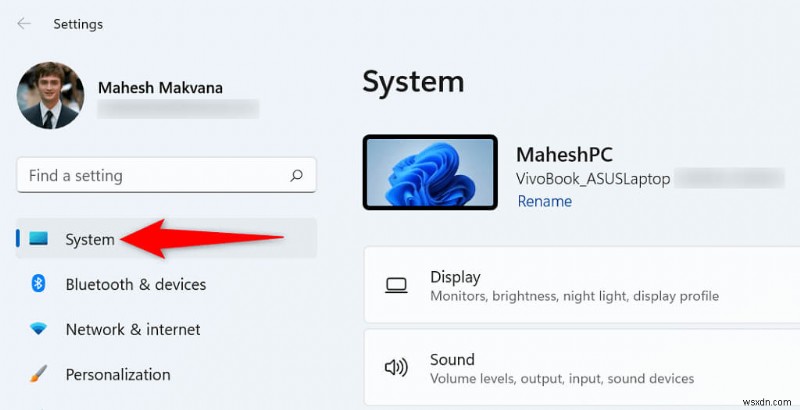800x410 pixels.
Task: Click the Personalization paintbrush icon
Action: click(x=38, y=374)
